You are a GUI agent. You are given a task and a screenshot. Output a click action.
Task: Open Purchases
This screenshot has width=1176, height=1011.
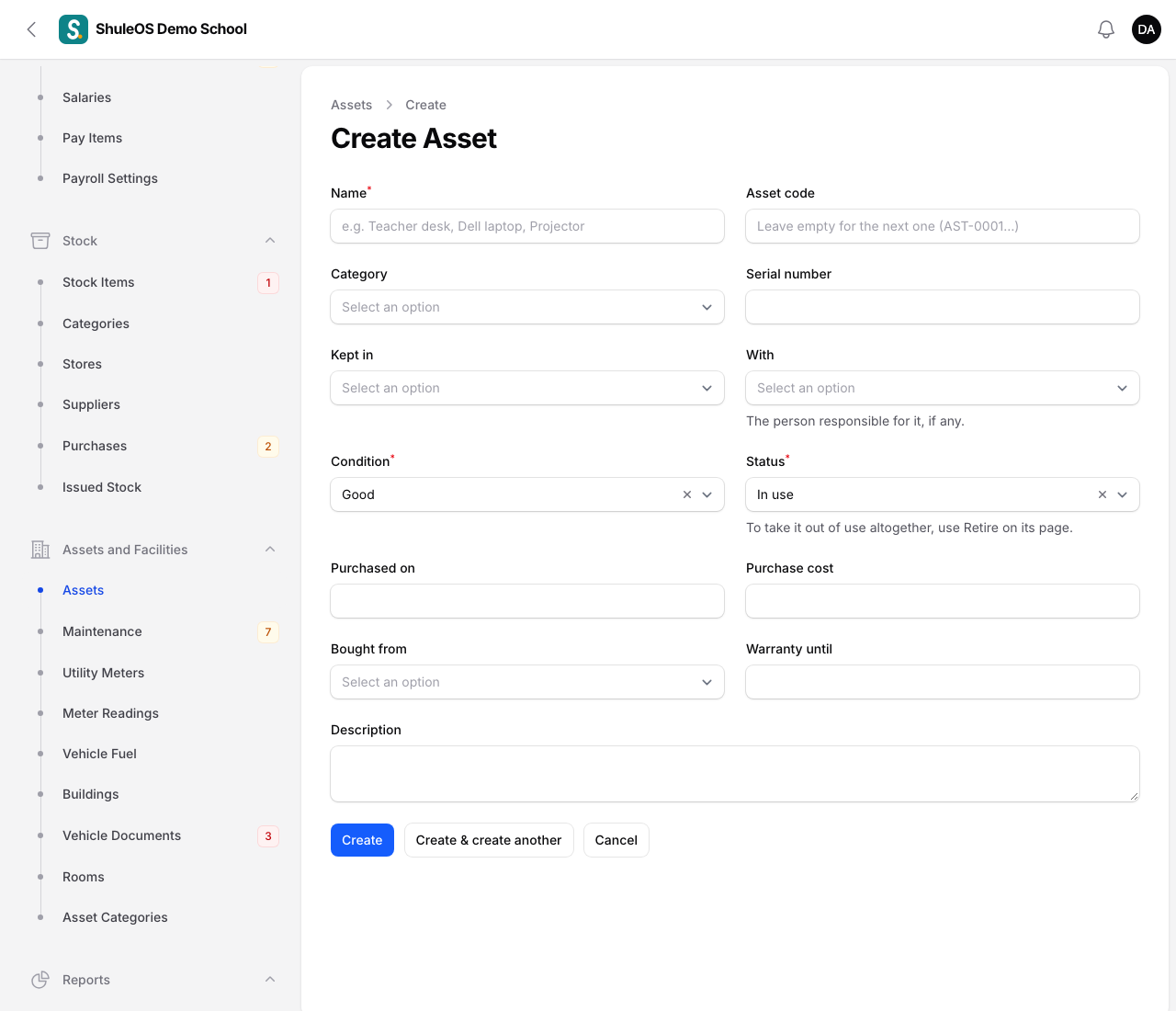point(95,446)
